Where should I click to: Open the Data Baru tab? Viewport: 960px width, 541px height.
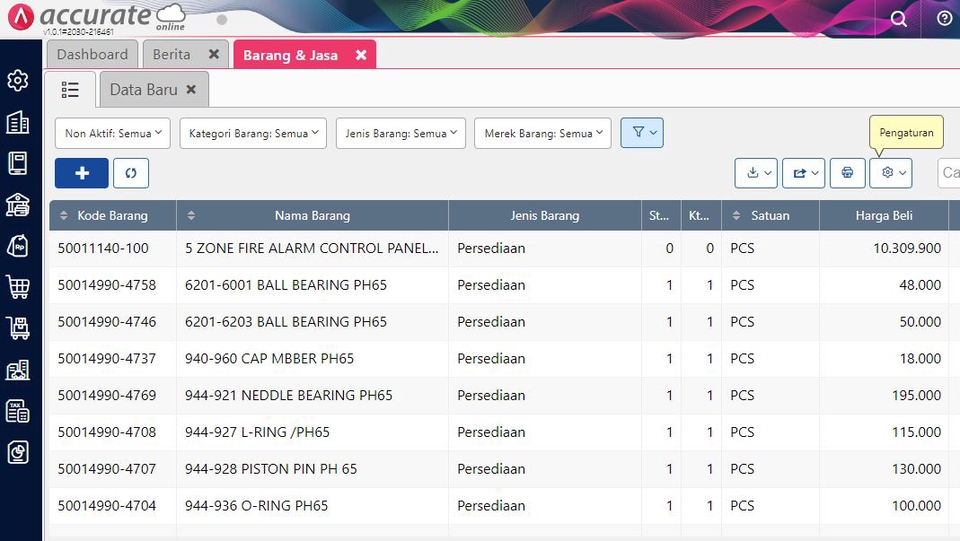click(x=143, y=90)
